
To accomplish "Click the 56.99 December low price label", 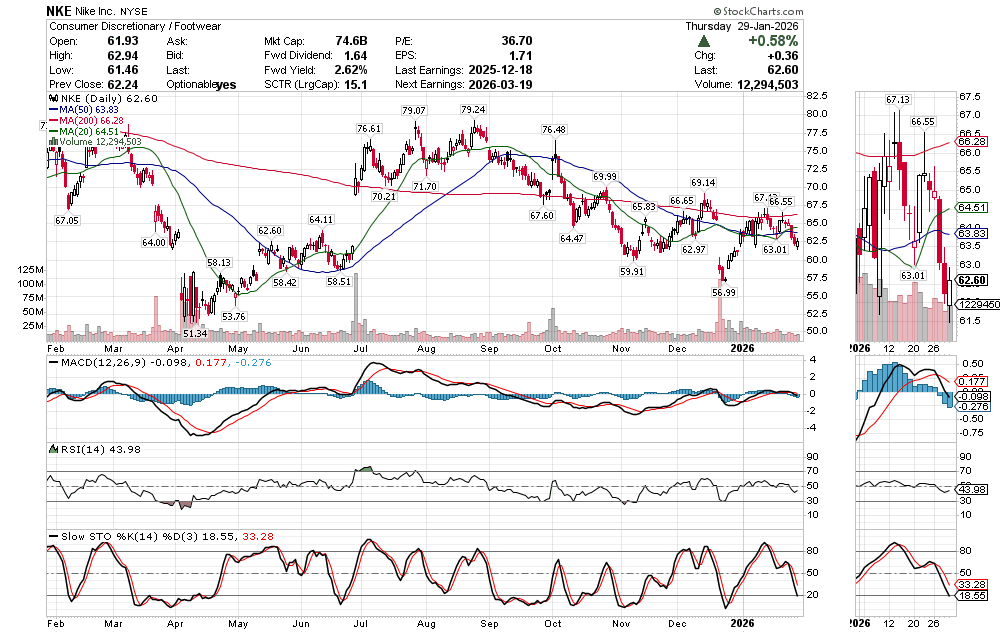I will pos(723,292).
